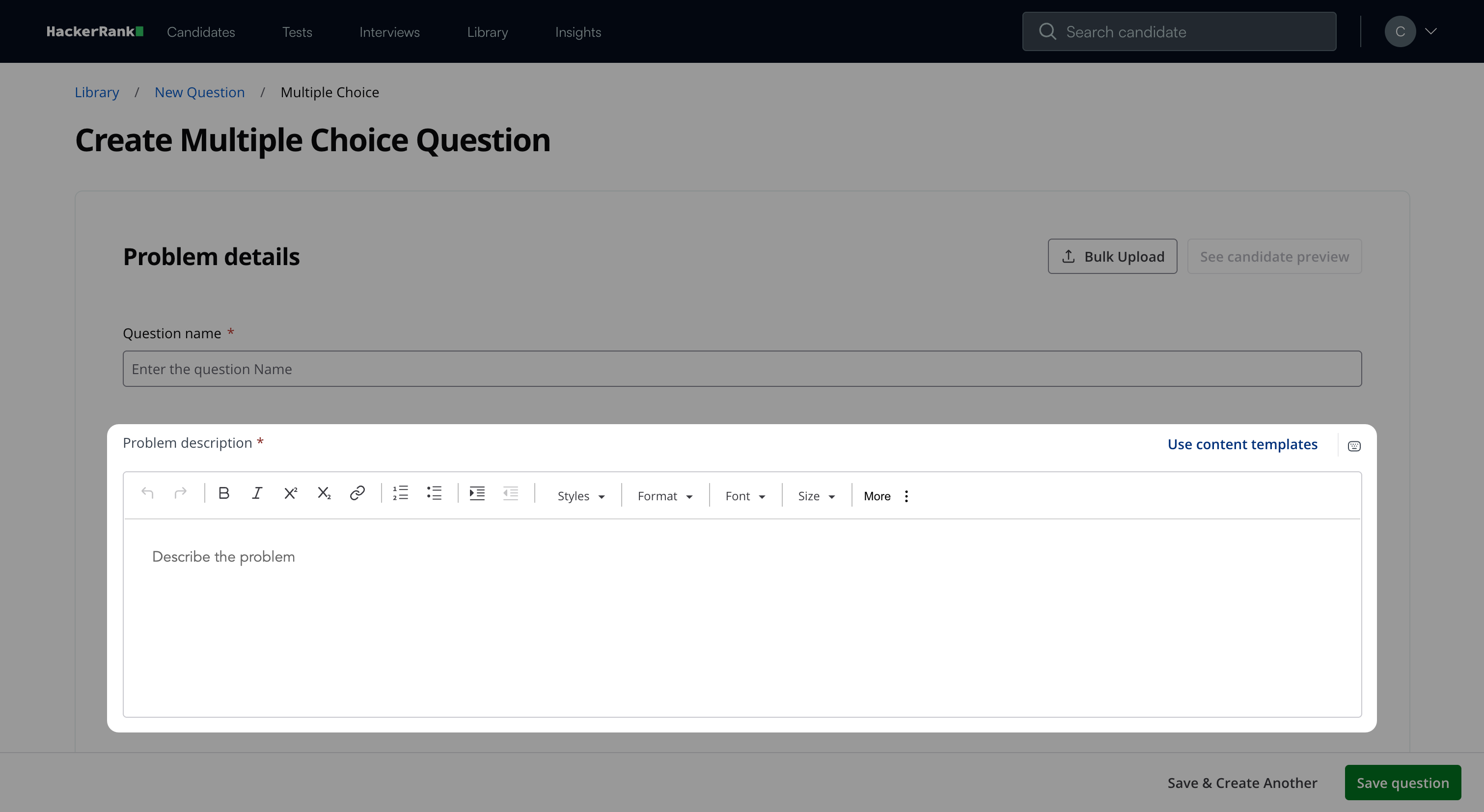Open keyboard shortcuts icon beside templates
The image size is (1484, 812).
point(1354,446)
